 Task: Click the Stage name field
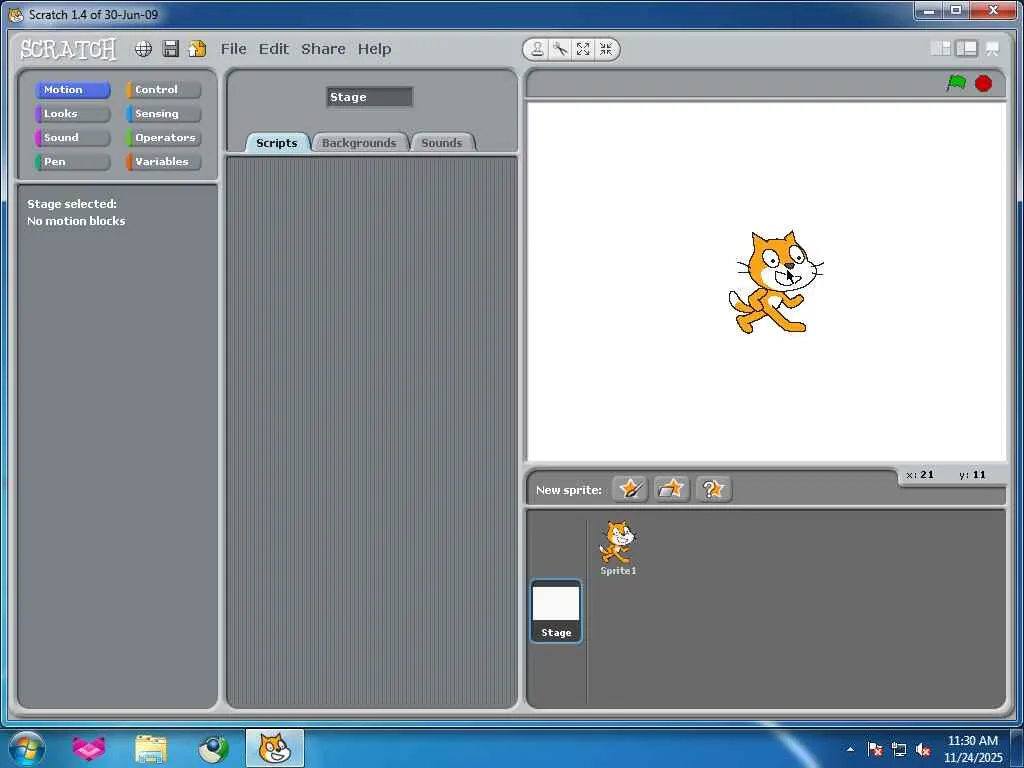coord(370,97)
